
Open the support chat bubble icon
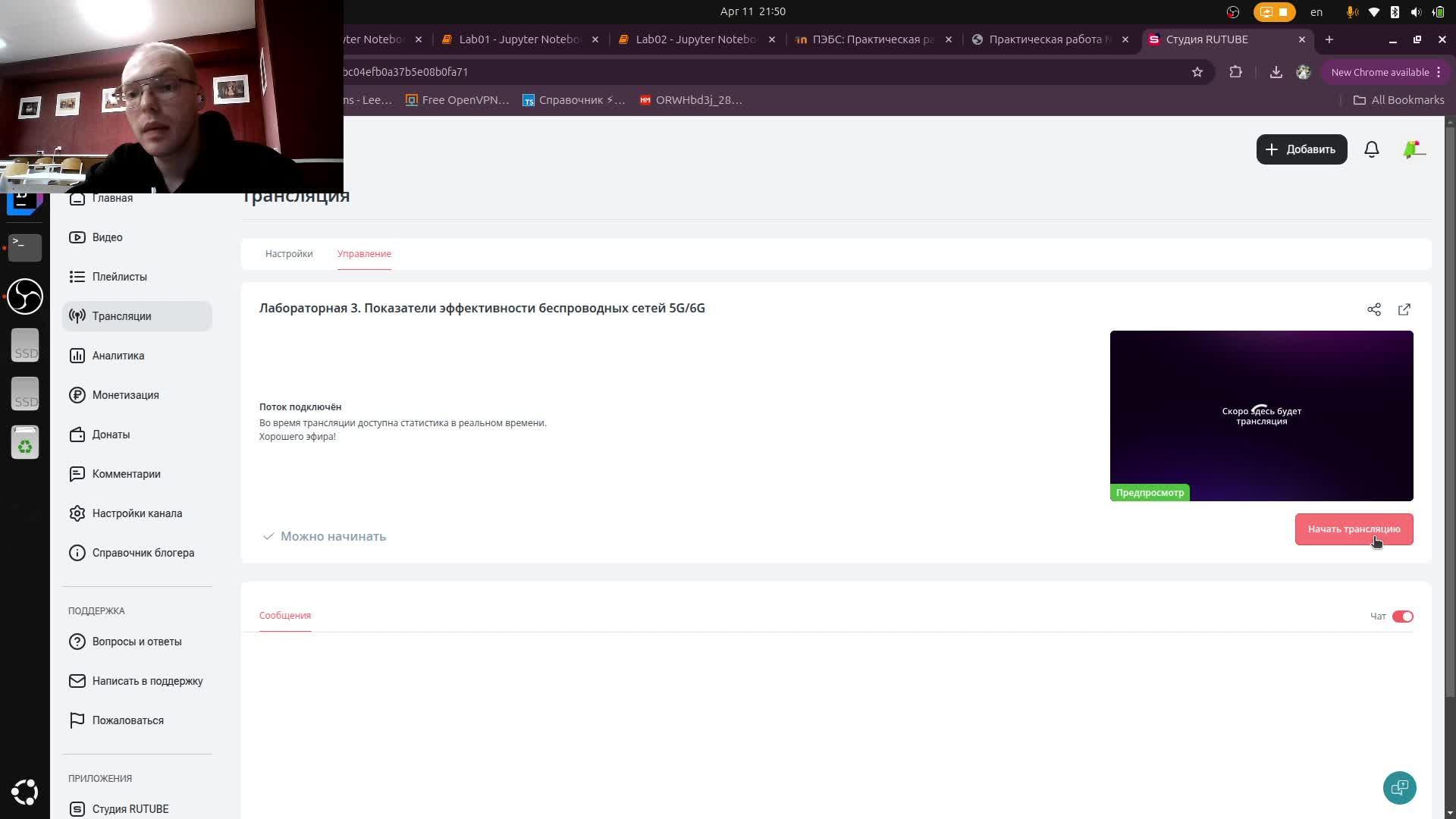[1399, 788]
